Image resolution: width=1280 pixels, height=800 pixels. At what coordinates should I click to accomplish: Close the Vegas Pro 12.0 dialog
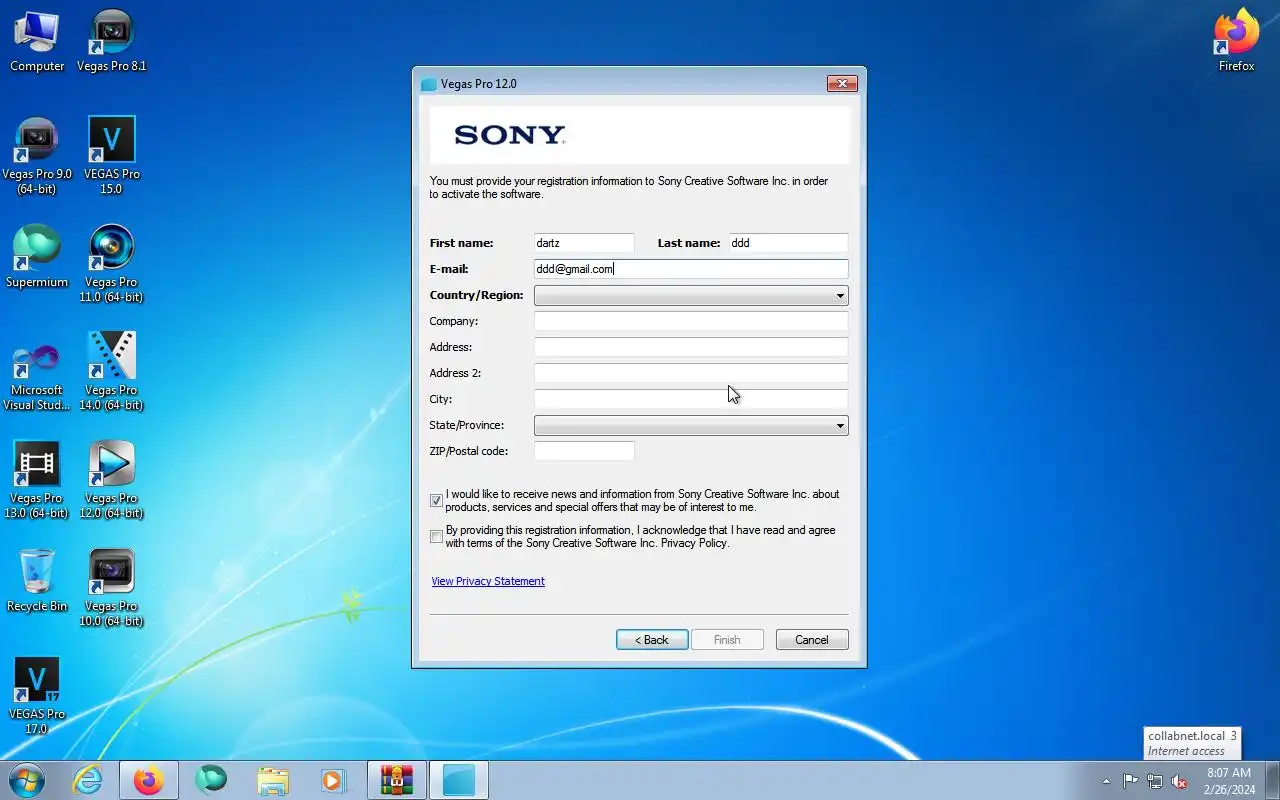(x=842, y=84)
